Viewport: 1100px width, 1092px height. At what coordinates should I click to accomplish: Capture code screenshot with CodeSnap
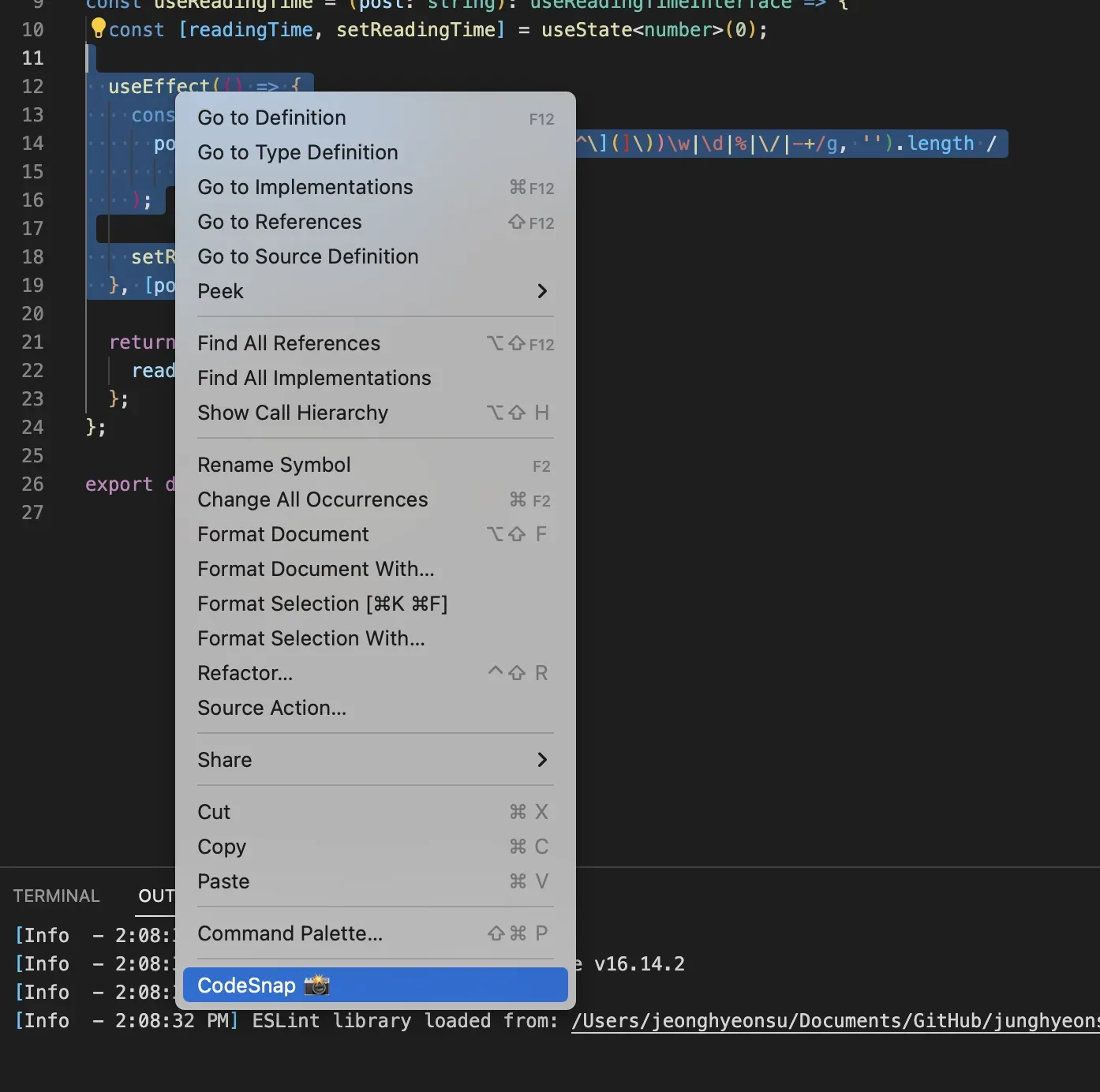coord(260,985)
